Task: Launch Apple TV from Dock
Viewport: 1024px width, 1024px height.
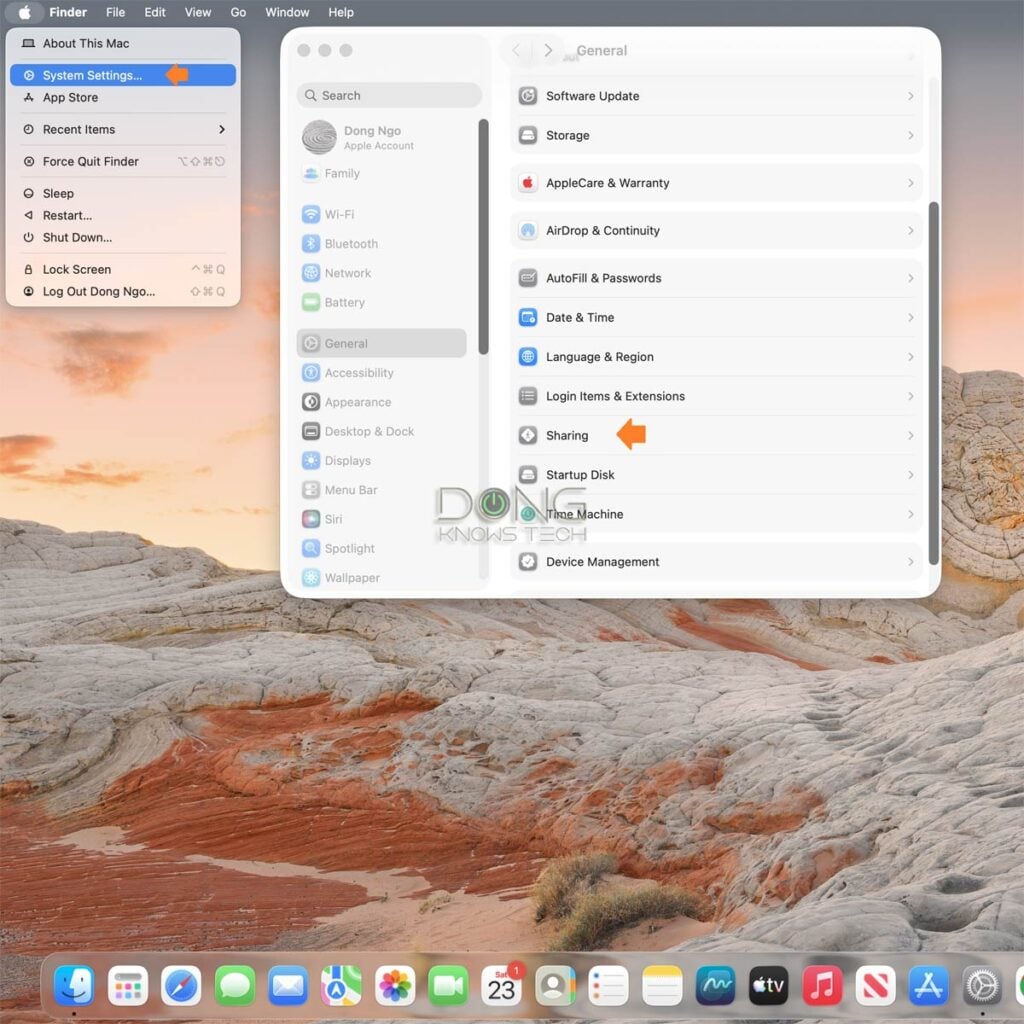Action: click(x=769, y=985)
